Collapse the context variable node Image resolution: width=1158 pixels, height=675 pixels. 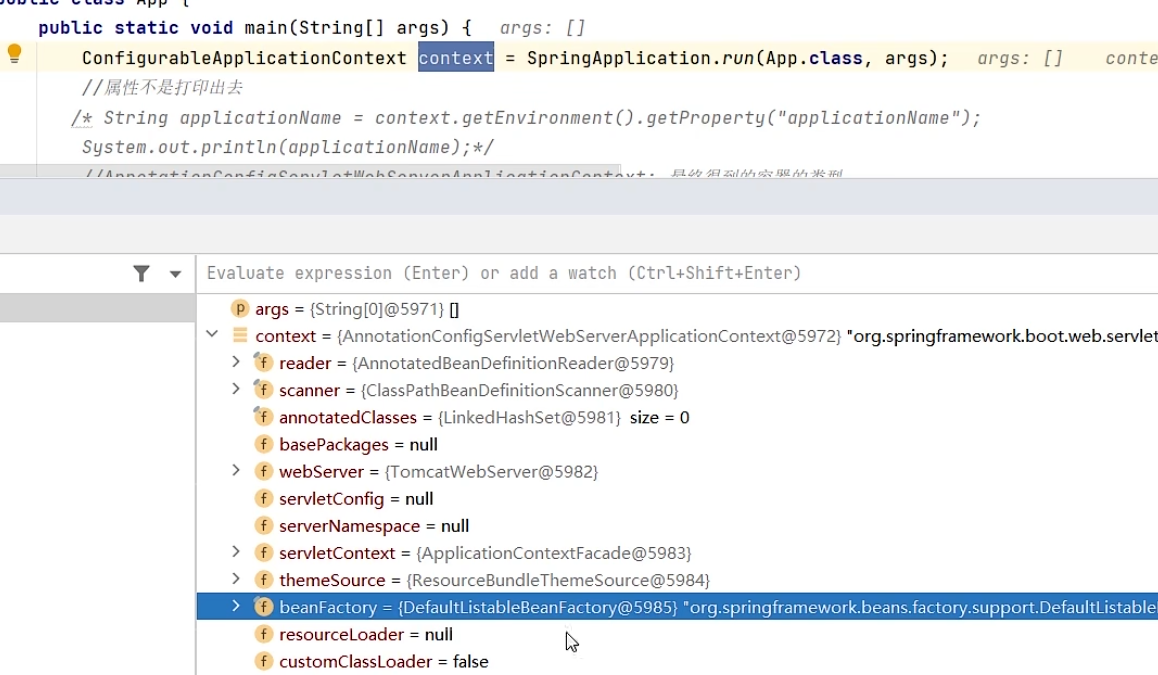click(212, 335)
